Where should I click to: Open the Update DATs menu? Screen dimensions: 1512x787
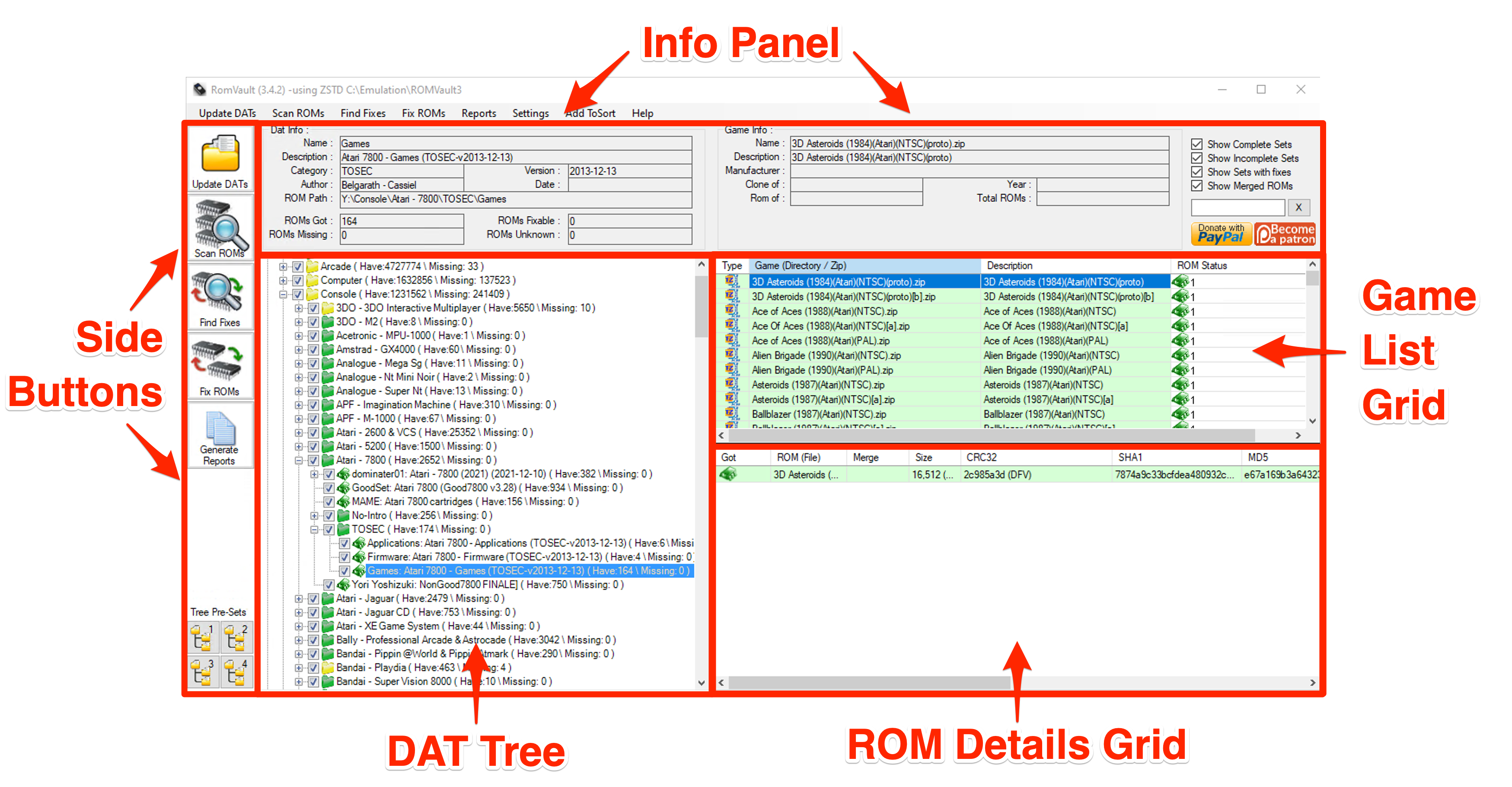(x=227, y=113)
